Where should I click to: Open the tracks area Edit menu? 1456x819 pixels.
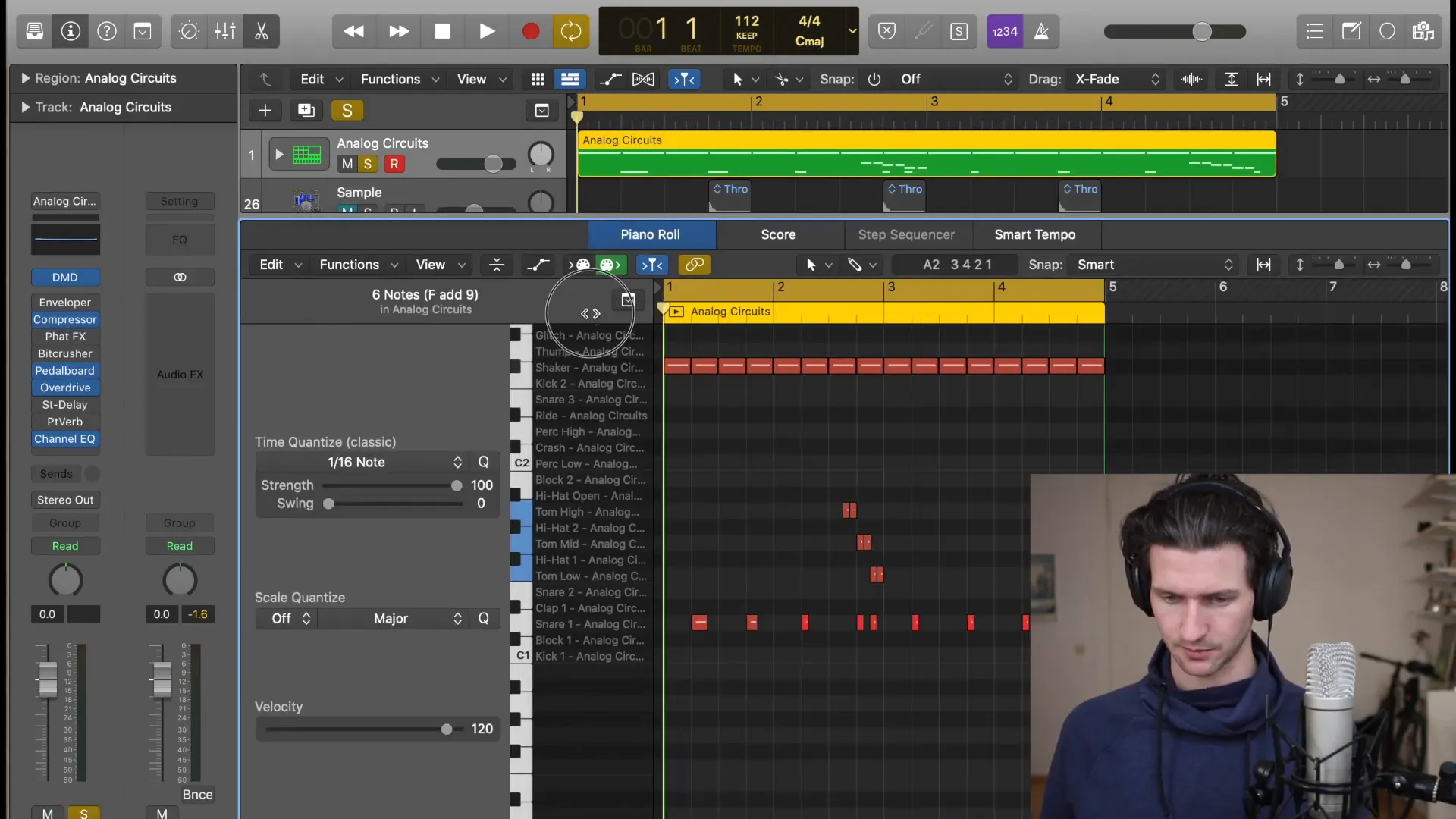pos(322,79)
